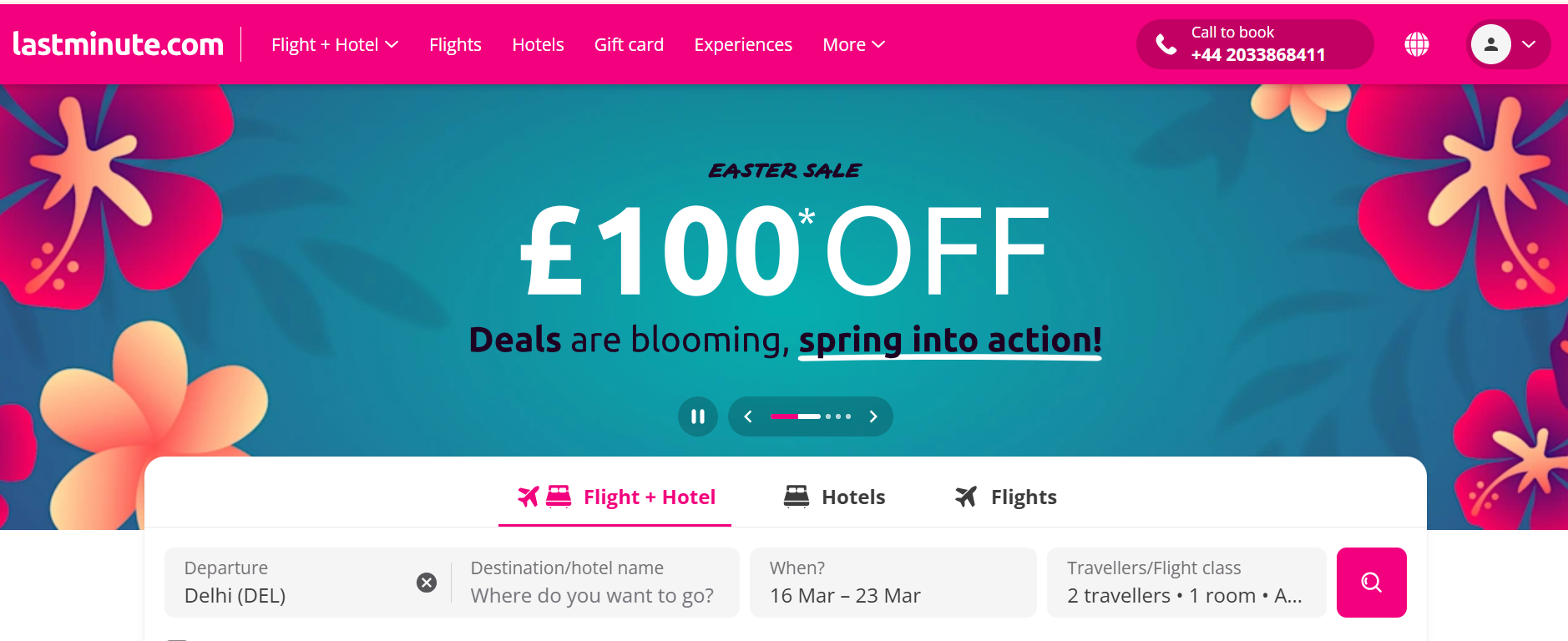This screenshot has width=1568, height=641.
Task: Expand the More menu
Action: coord(853,44)
